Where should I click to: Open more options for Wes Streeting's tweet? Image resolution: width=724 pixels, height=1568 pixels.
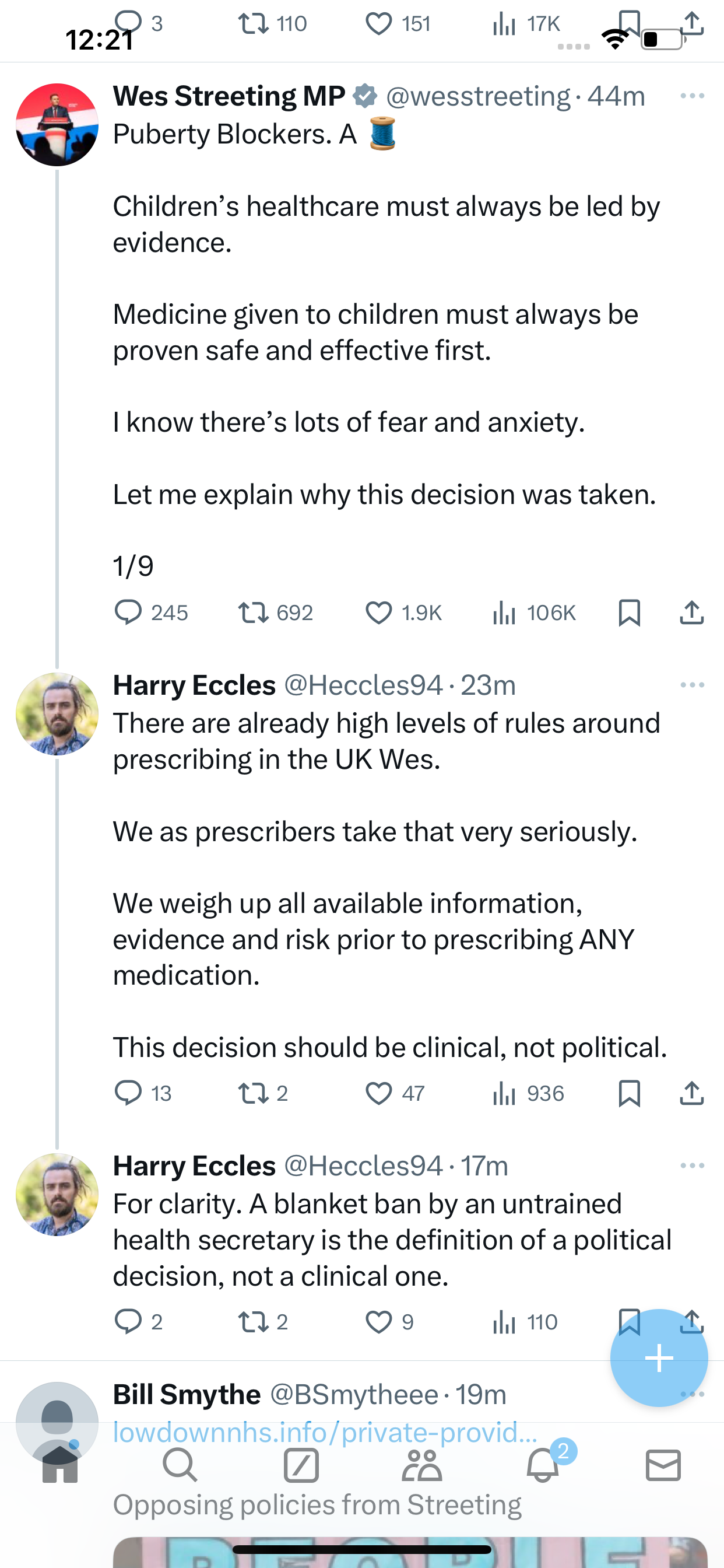point(692,96)
